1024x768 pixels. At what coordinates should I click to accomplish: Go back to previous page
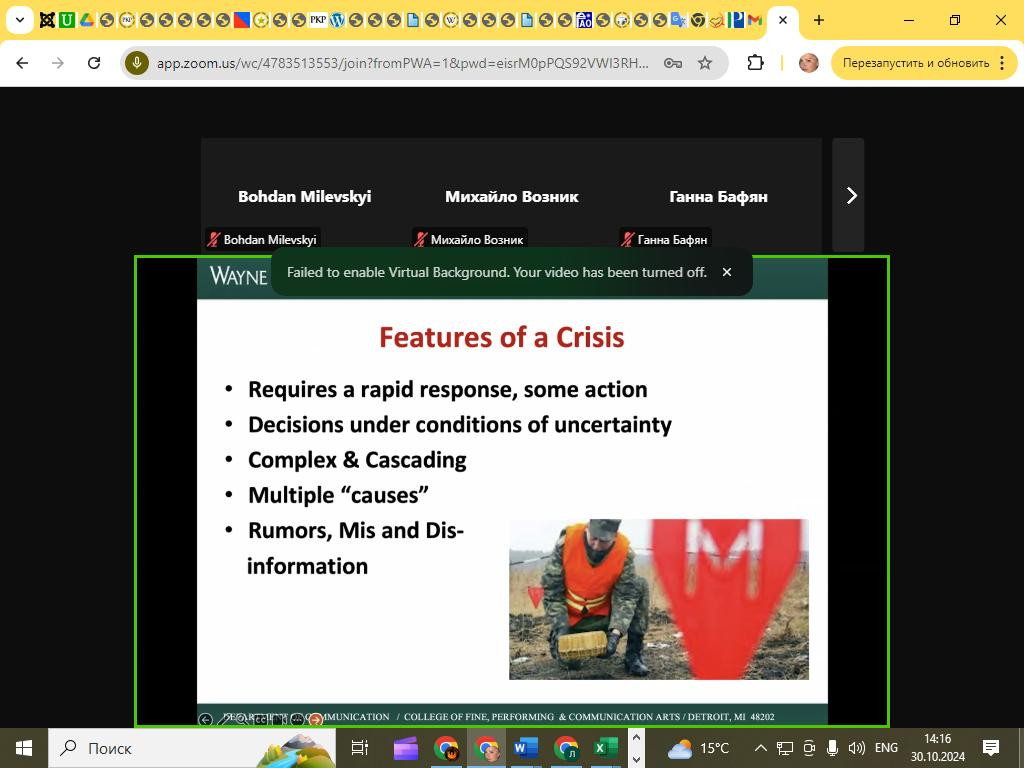point(22,63)
